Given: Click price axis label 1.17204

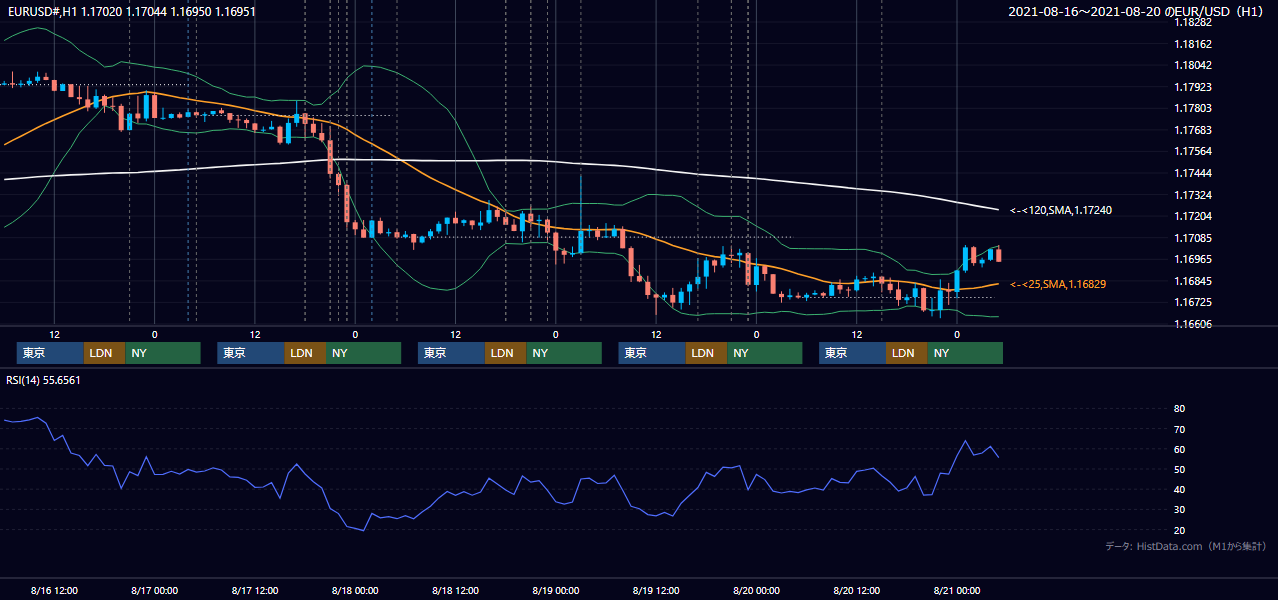Looking at the screenshot, I should 1193,216.
